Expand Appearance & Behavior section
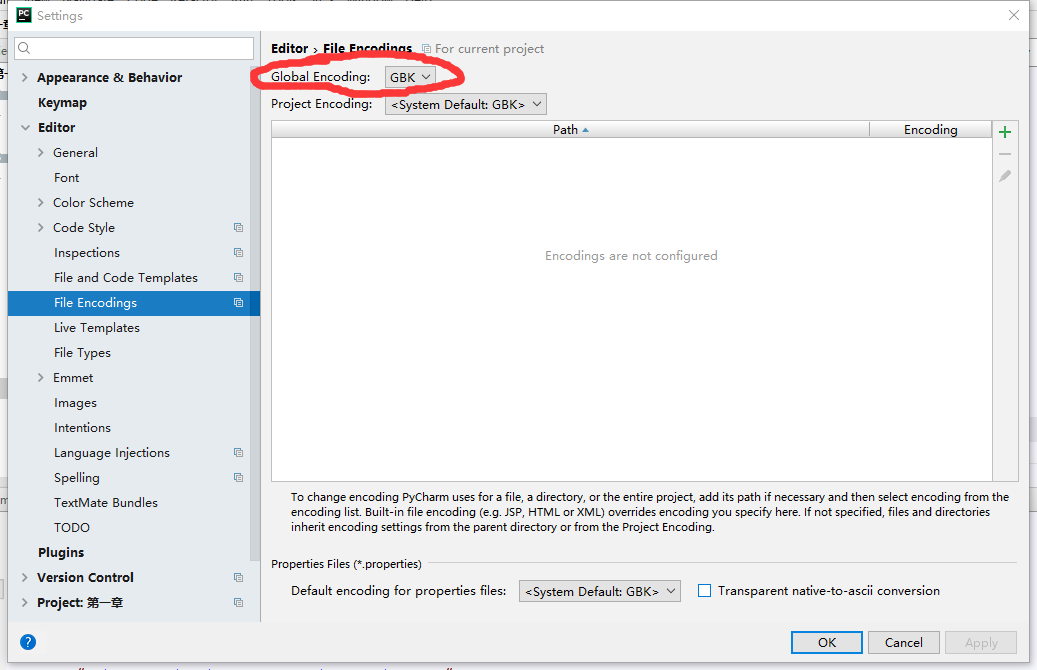 point(24,77)
